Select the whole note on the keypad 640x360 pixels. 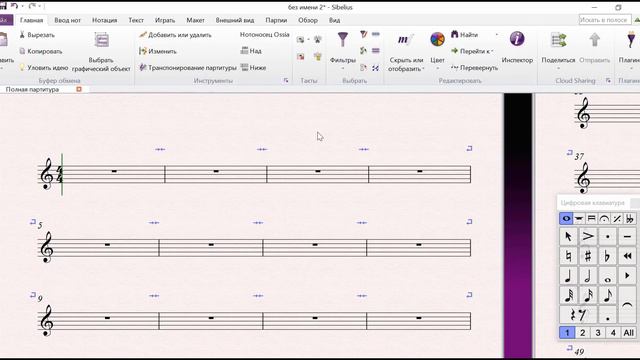607,276
